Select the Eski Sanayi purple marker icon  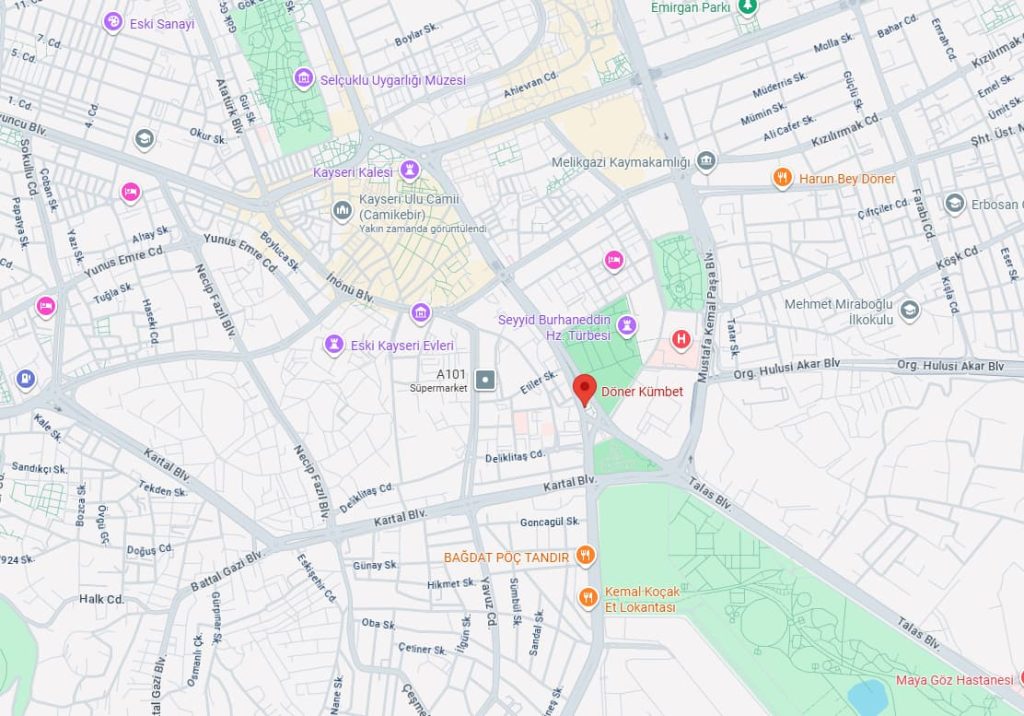[113, 22]
